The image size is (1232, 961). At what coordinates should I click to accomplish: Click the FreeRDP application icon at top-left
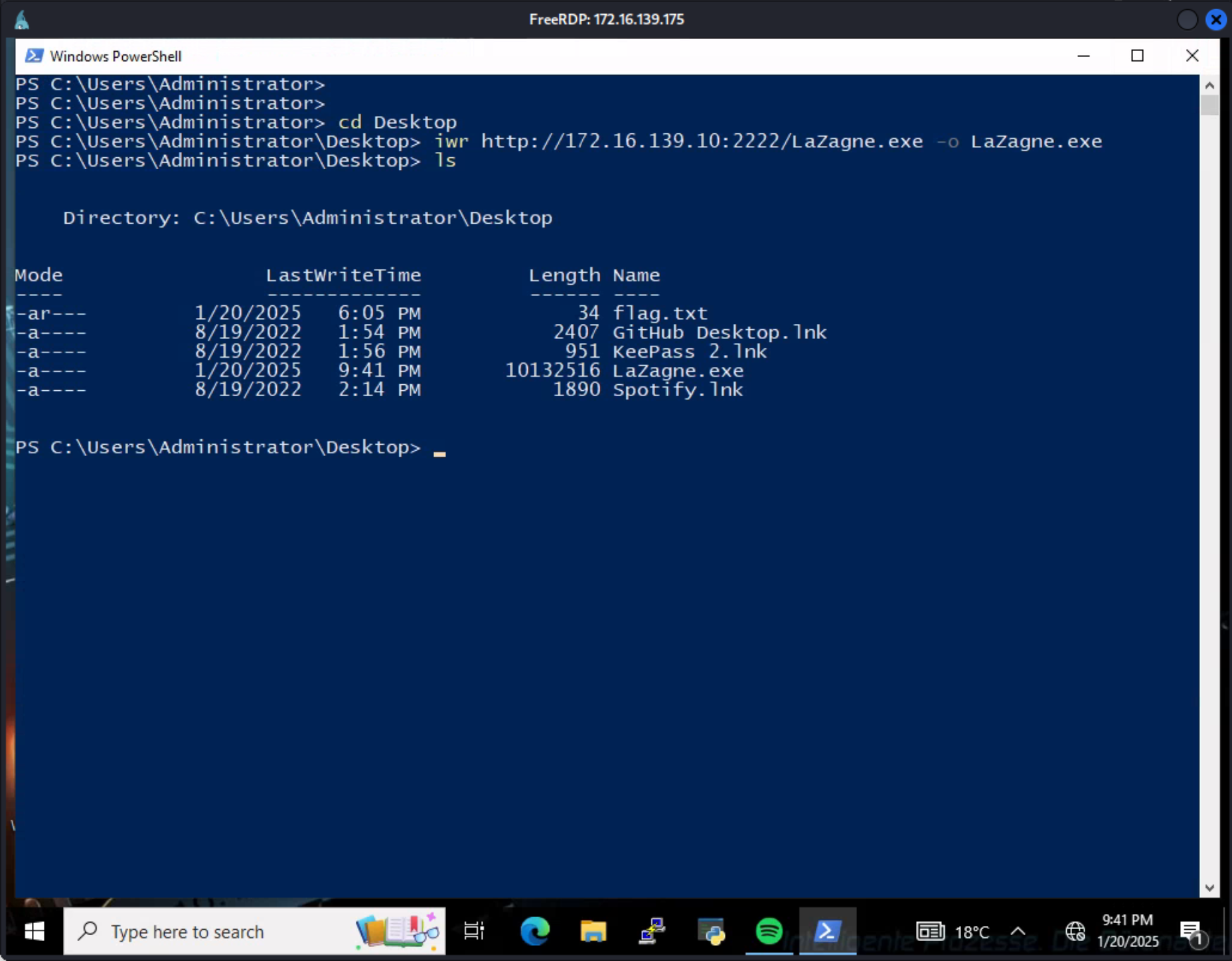(22, 20)
